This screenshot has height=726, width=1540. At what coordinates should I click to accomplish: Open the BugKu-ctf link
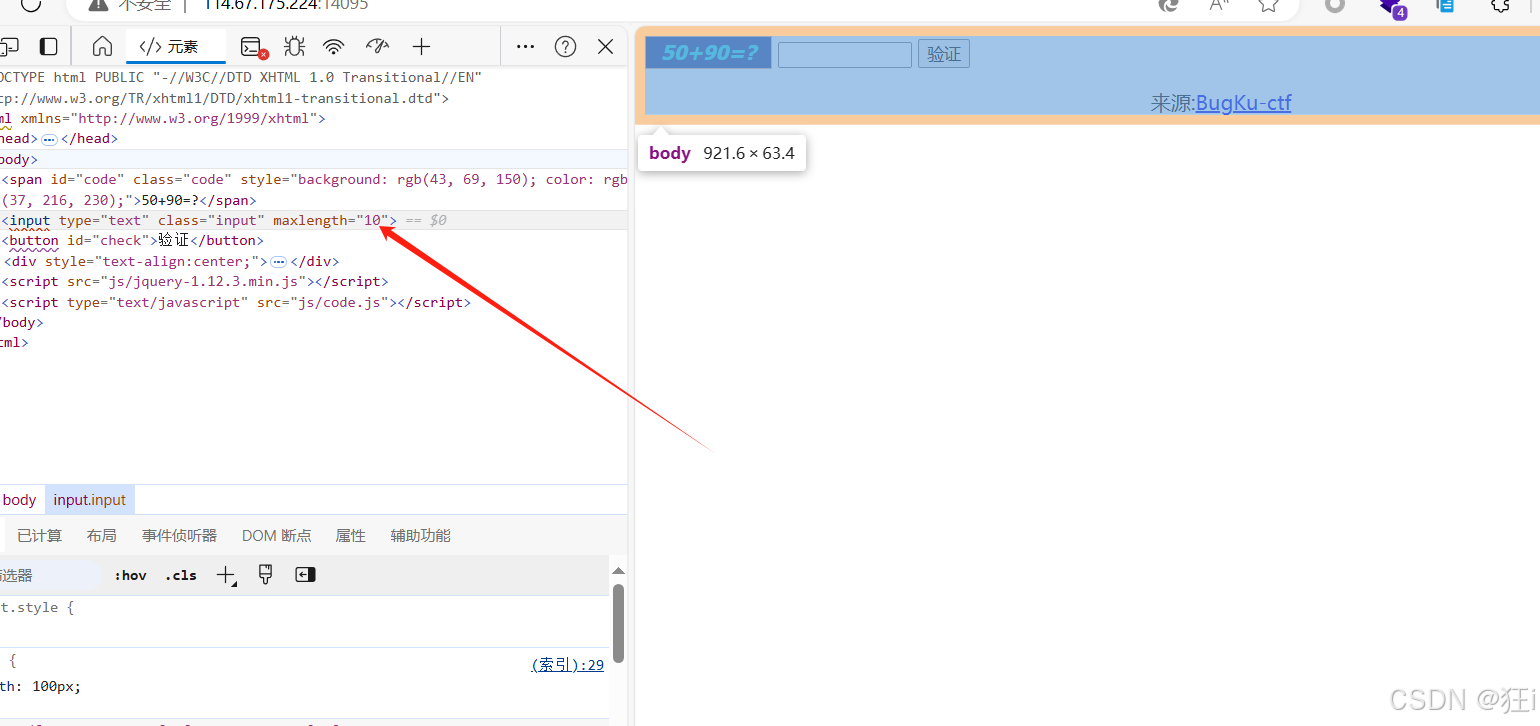coord(1243,102)
